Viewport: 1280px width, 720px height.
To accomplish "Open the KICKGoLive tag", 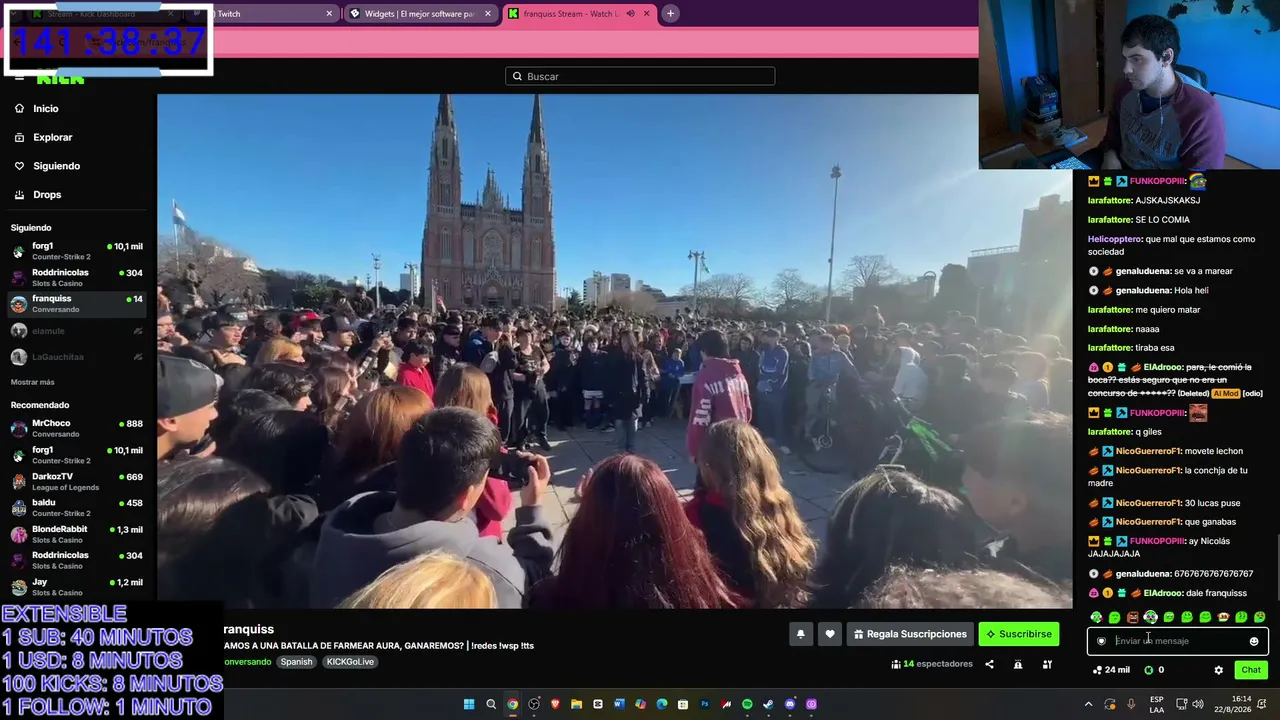I will pyautogui.click(x=350, y=662).
